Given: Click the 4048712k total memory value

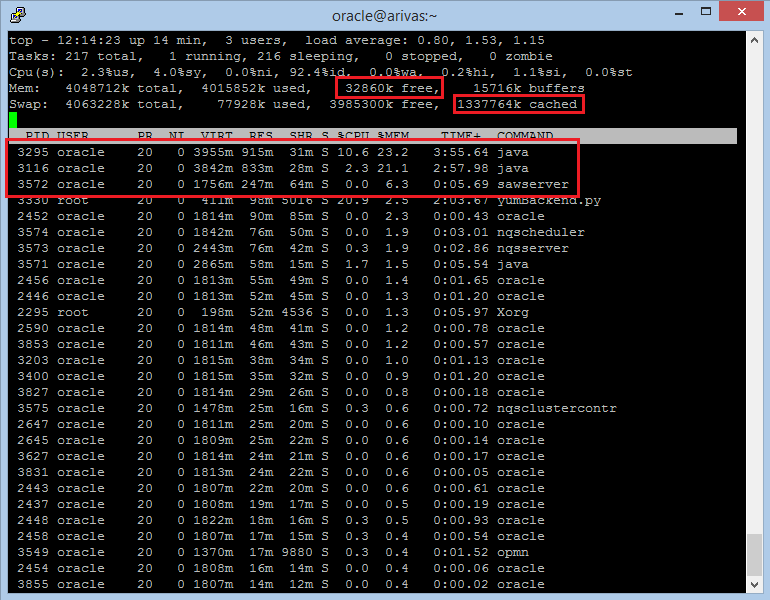Looking at the screenshot, I should [x=124, y=88].
